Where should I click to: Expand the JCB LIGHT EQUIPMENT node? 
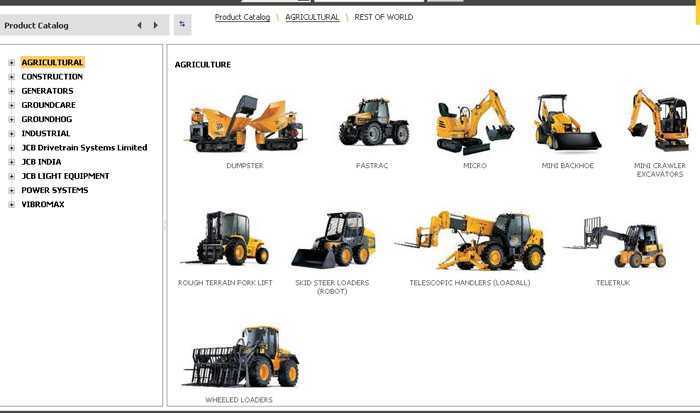[x=12, y=176]
